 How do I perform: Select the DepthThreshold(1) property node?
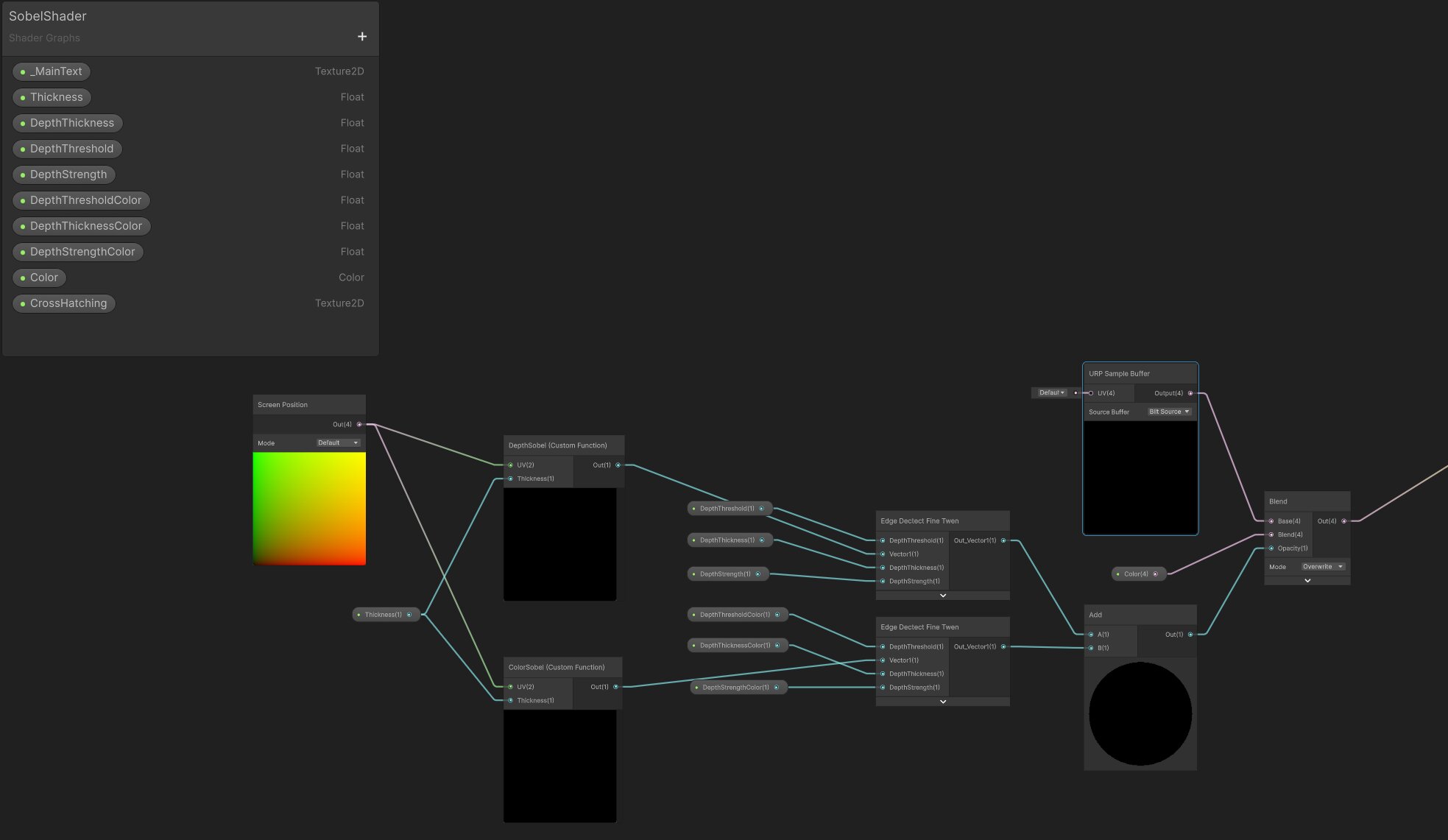pos(730,509)
